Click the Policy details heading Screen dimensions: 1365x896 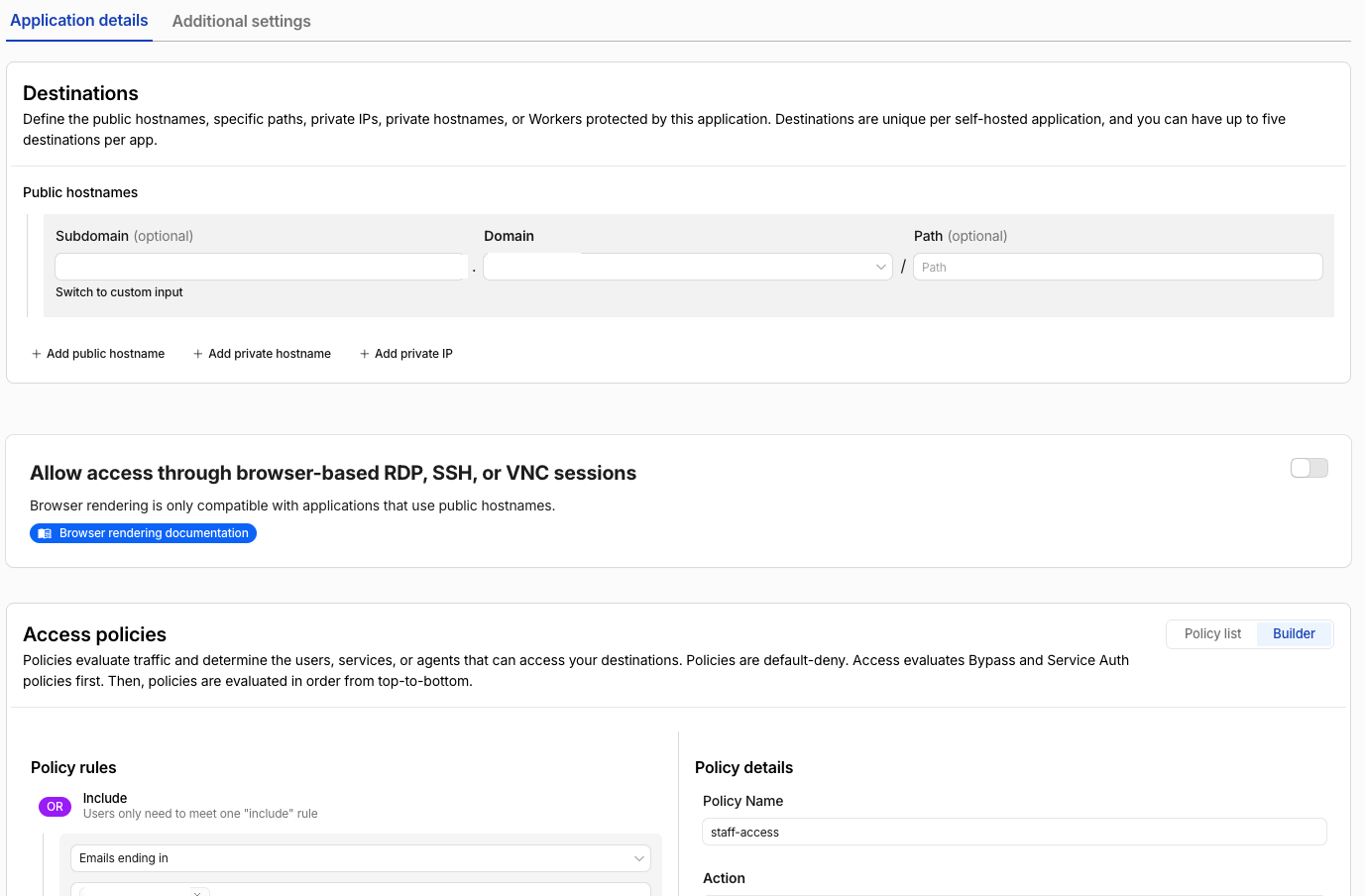[x=743, y=767]
